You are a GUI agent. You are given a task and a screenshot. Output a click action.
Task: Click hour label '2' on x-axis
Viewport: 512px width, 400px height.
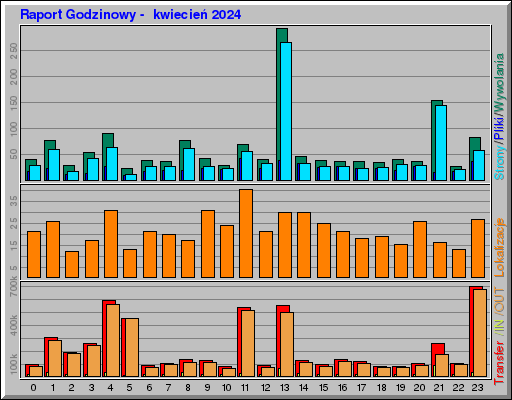(x=72, y=388)
